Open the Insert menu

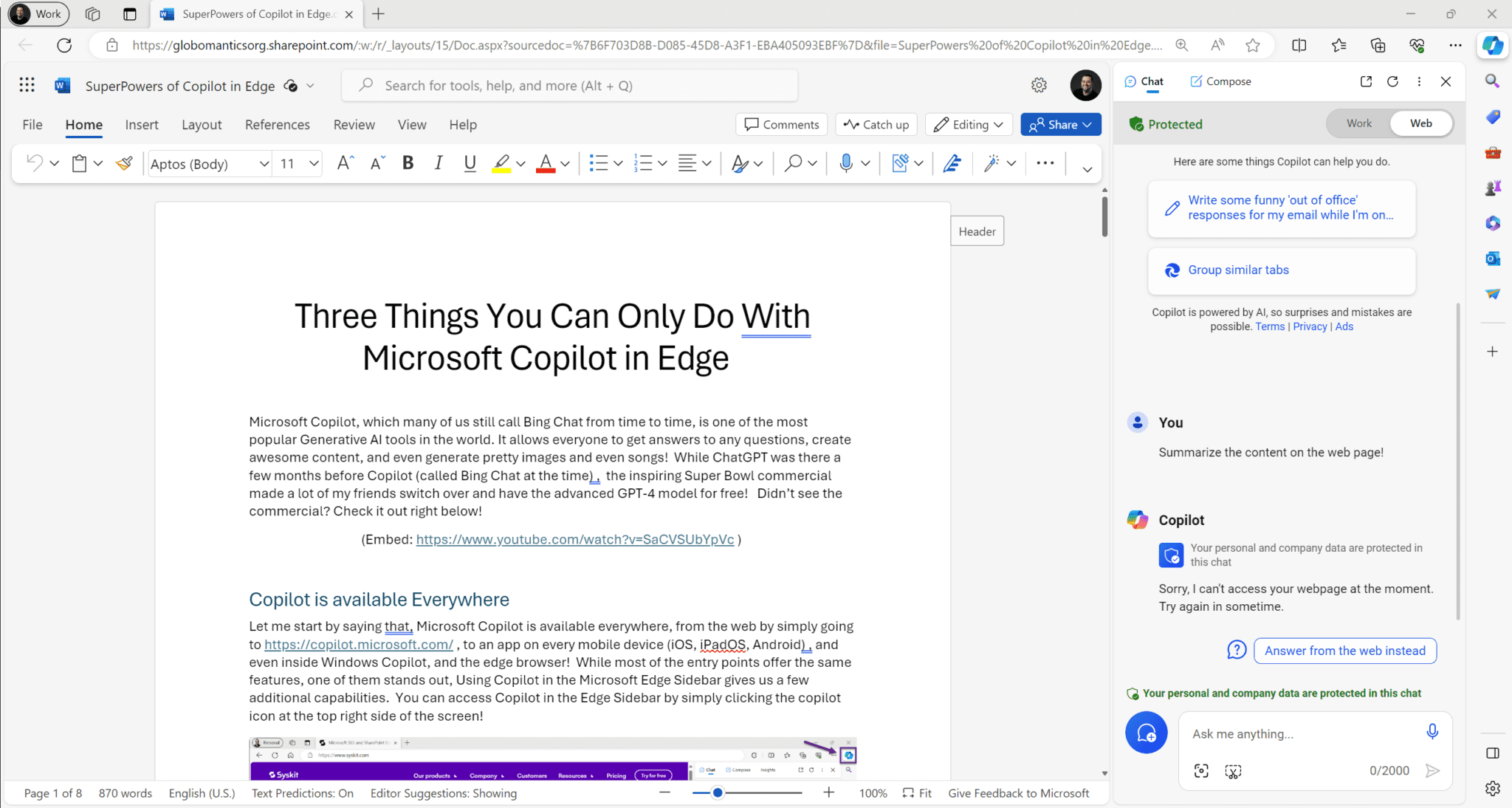[142, 124]
